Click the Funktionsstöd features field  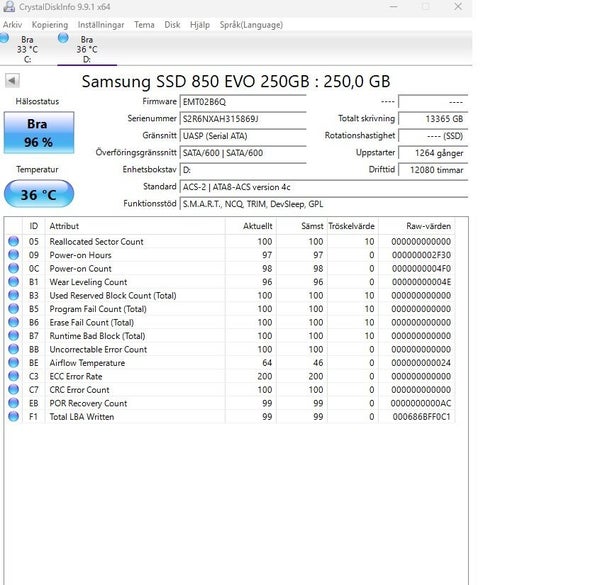click(x=324, y=204)
